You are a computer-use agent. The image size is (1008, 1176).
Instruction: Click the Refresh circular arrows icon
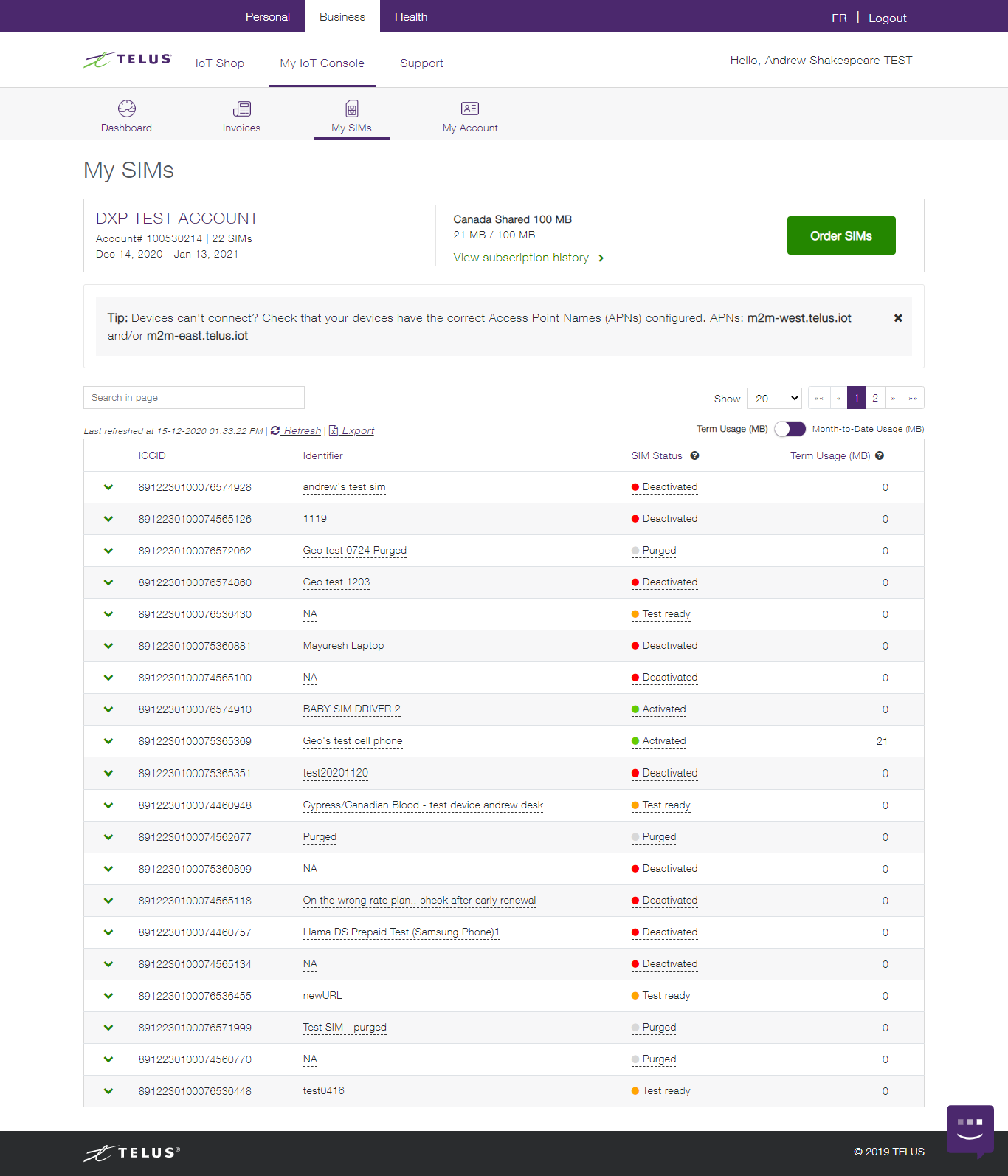coord(275,430)
